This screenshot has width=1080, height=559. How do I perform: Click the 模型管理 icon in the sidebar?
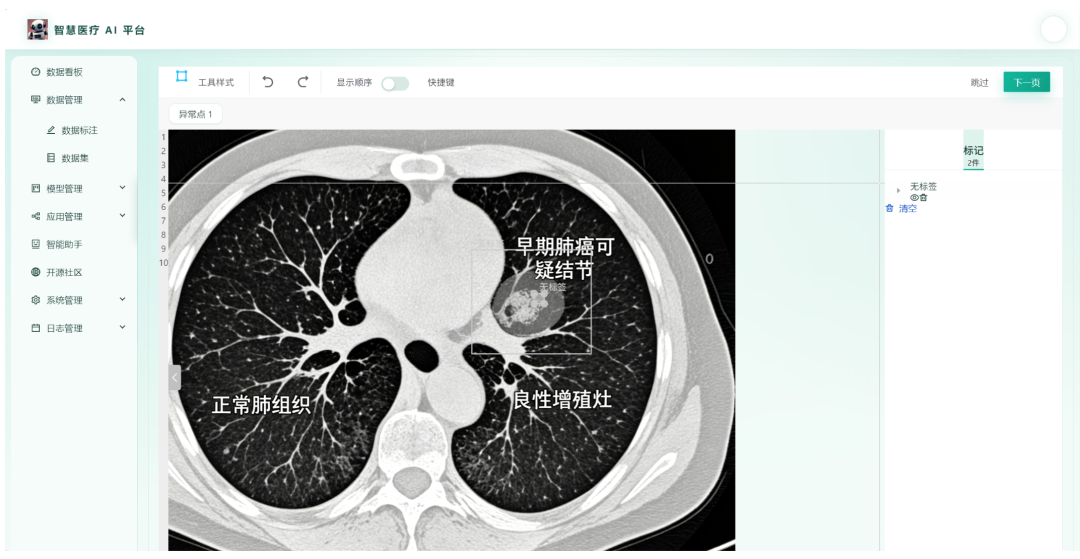(x=36, y=188)
